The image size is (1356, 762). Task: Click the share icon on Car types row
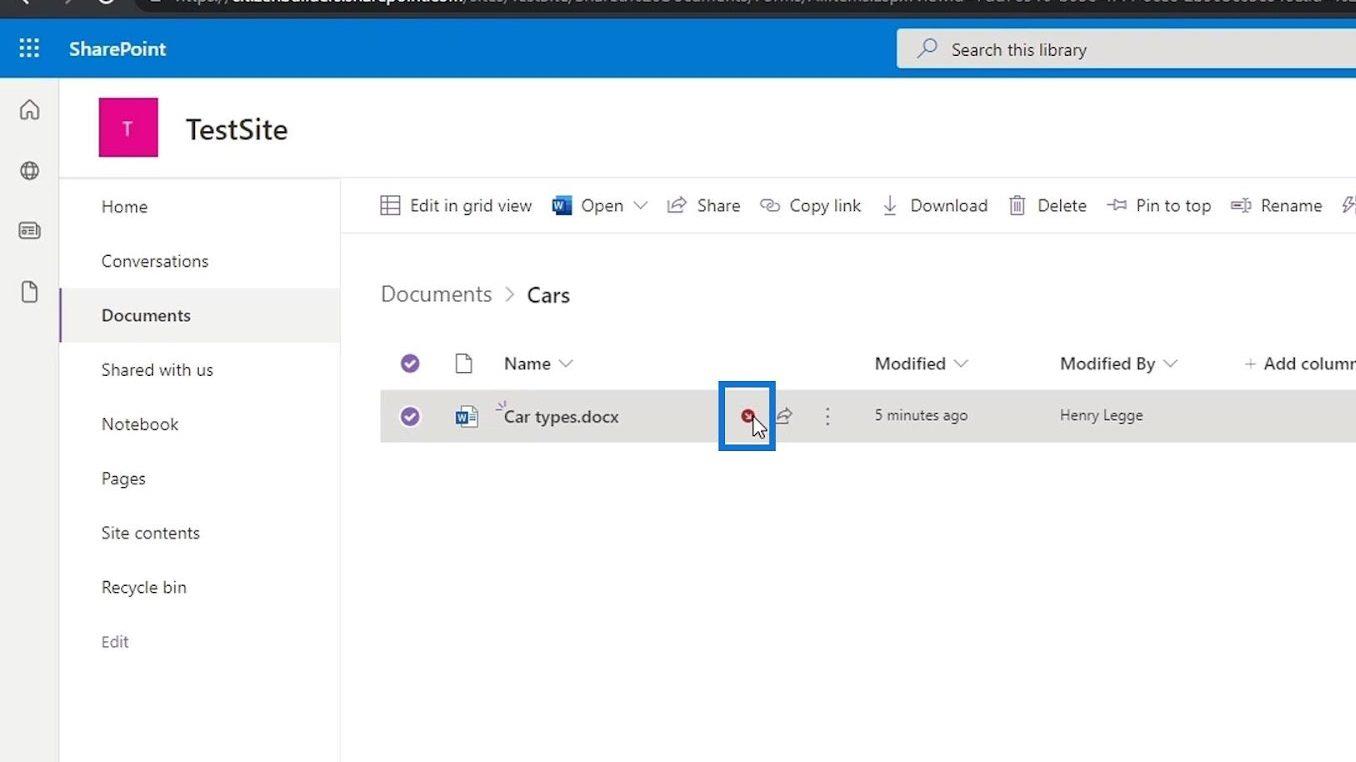tap(785, 415)
